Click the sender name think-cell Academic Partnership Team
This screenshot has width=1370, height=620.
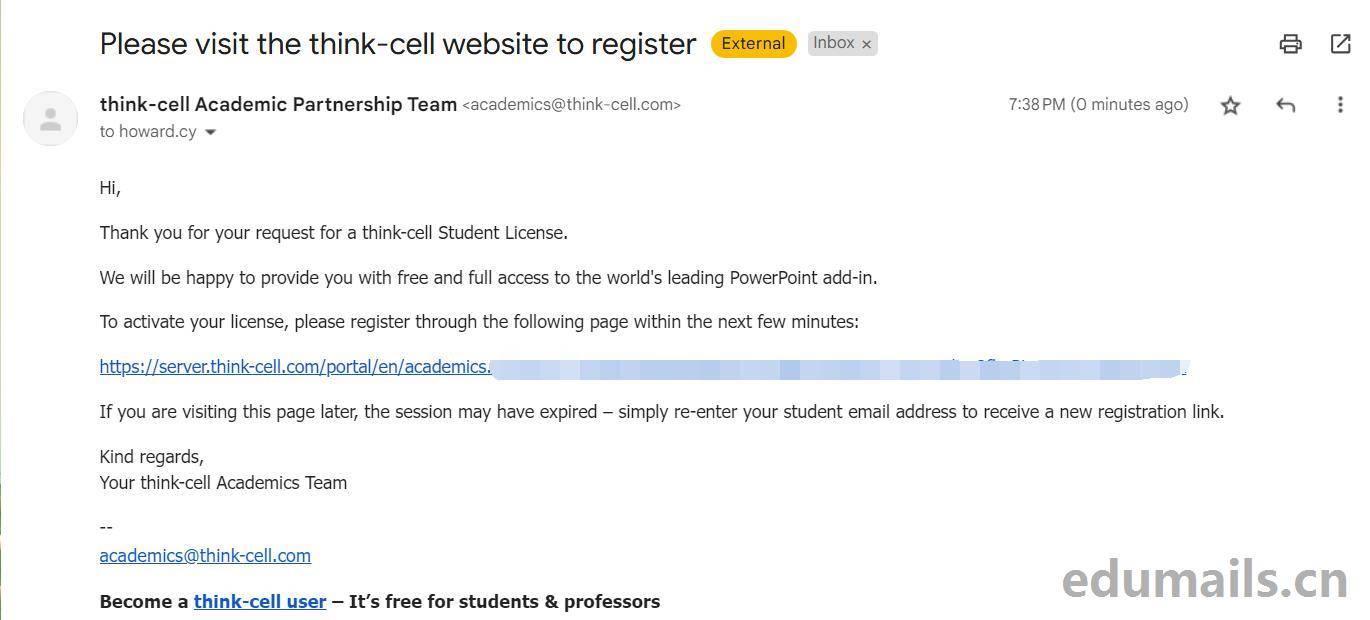coord(278,105)
